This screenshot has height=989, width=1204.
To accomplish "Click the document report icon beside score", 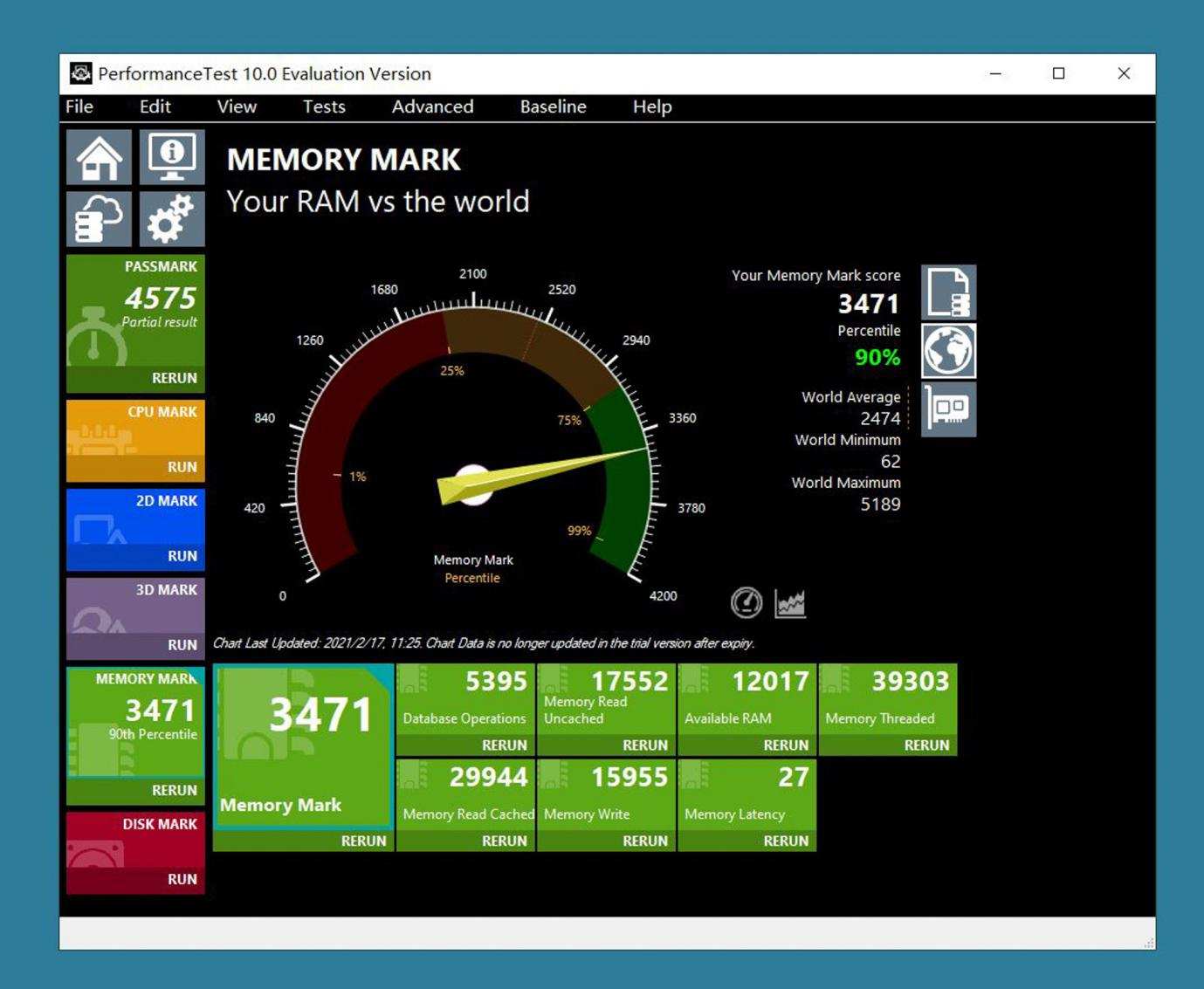I will (x=948, y=292).
